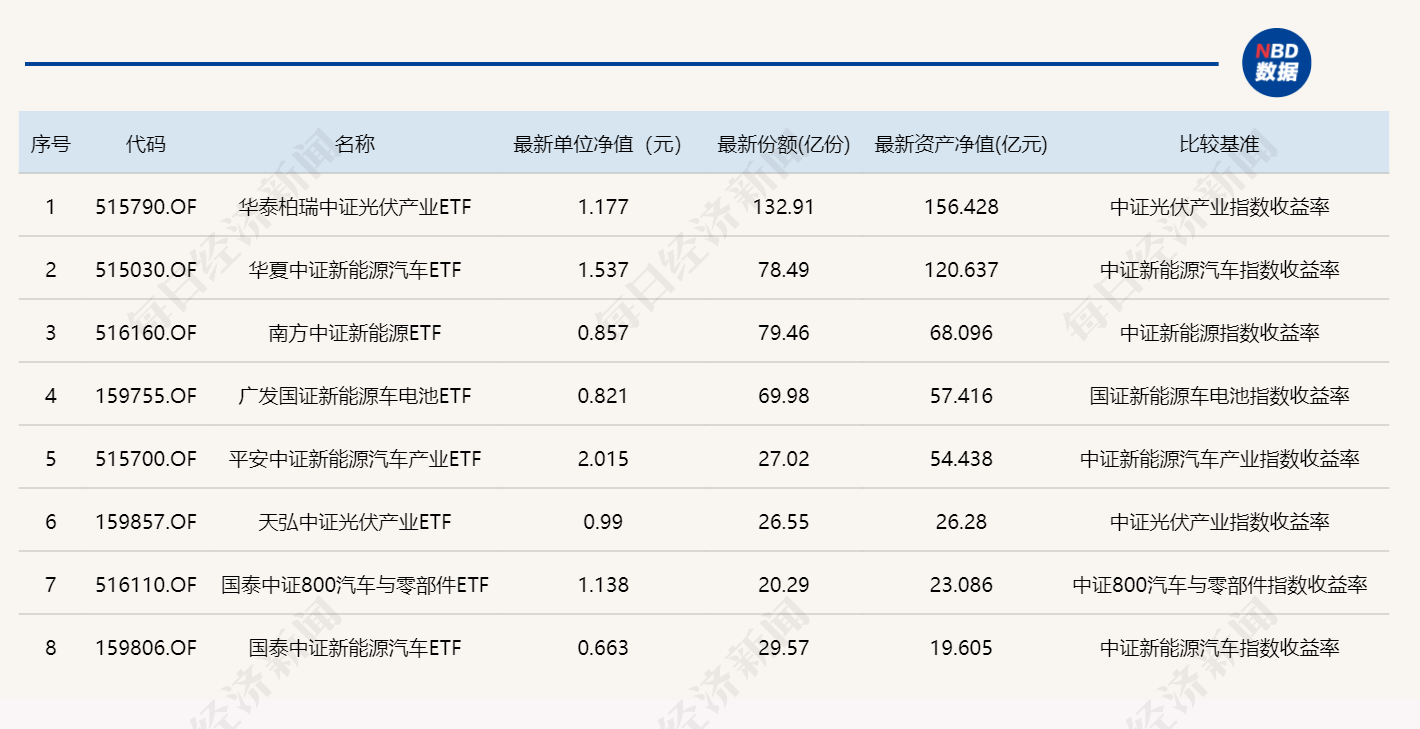Screen dimensions: 1420x729
Task: Select code 516160.OF
Action: click(x=146, y=333)
